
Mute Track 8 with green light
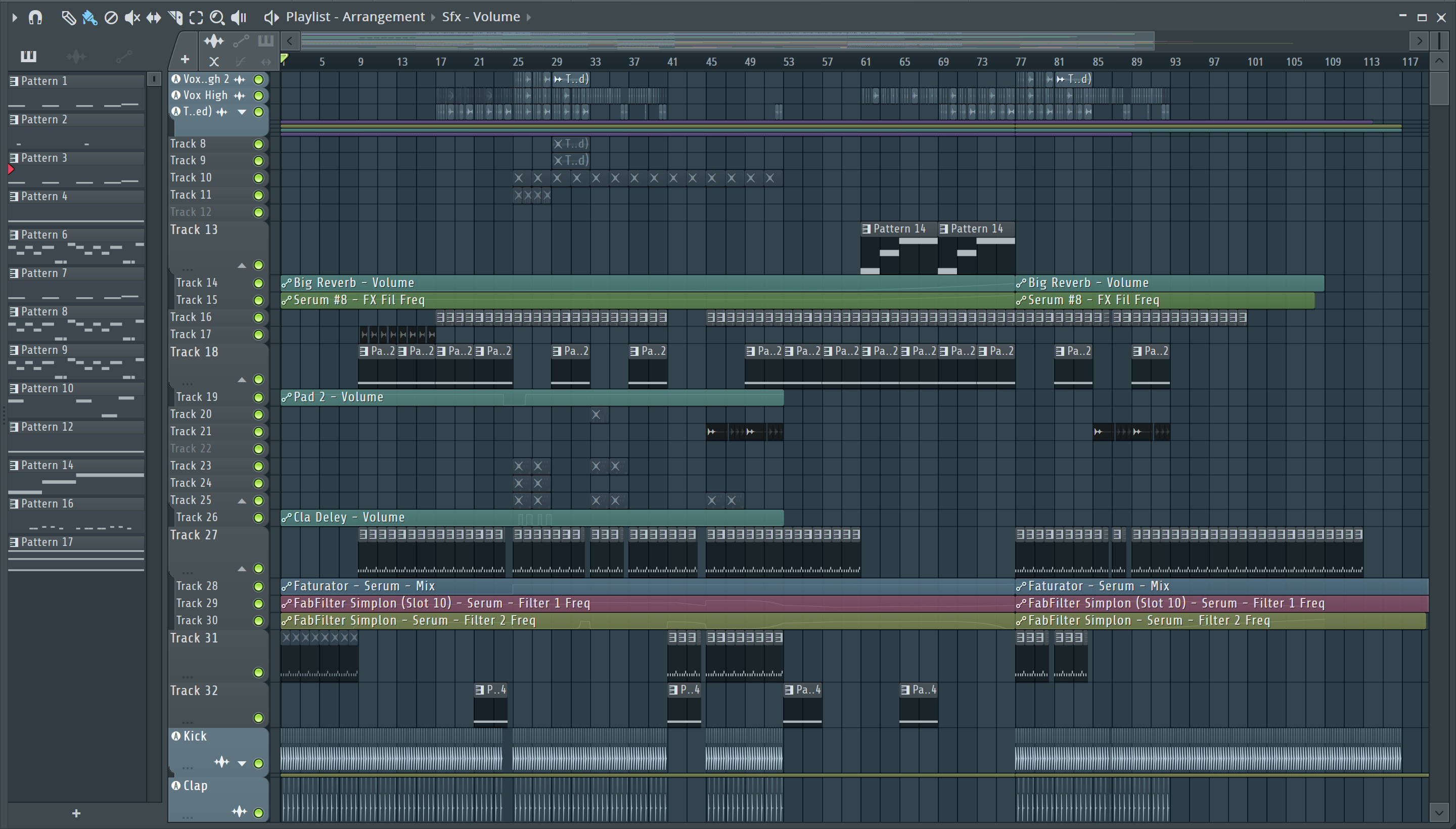(258, 145)
